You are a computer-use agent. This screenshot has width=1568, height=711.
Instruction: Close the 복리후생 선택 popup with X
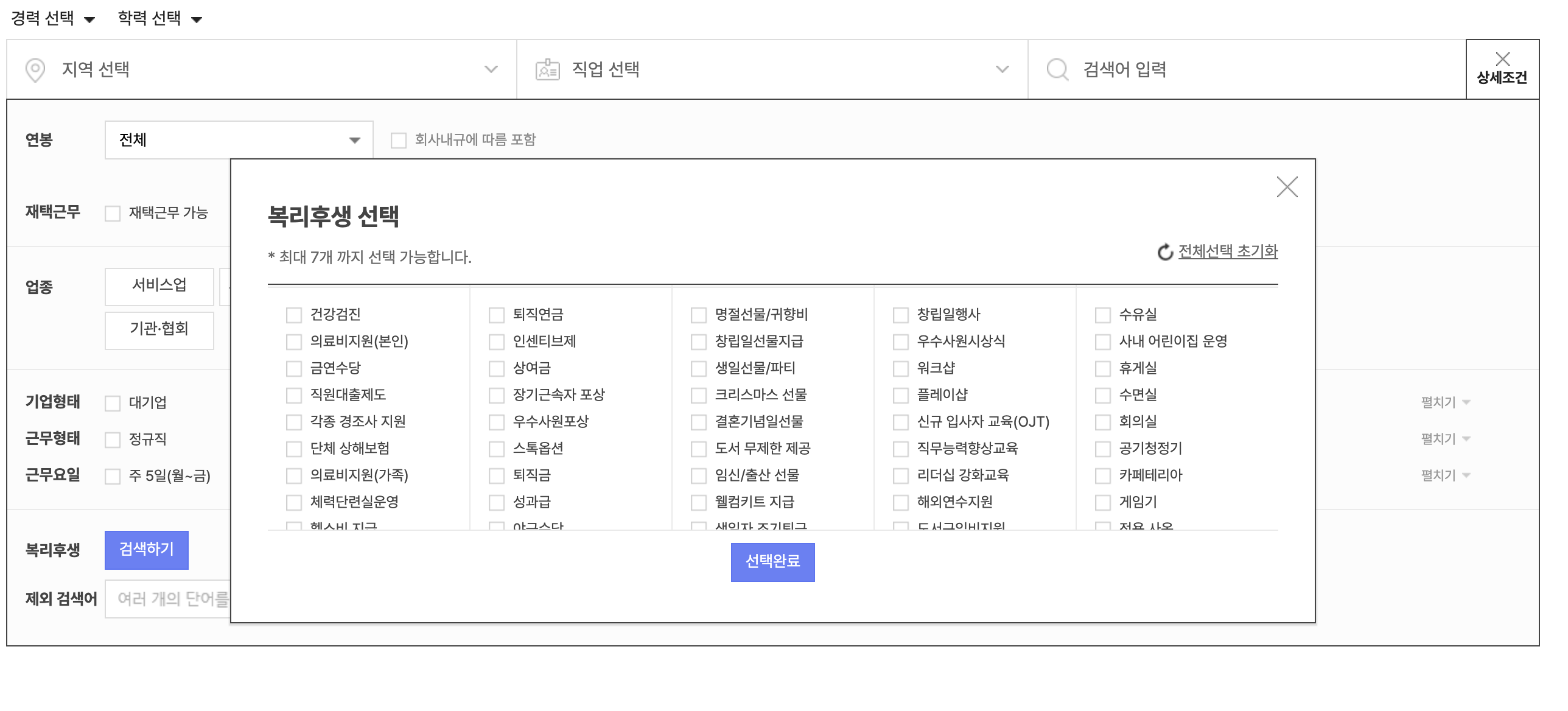coord(1287,187)
